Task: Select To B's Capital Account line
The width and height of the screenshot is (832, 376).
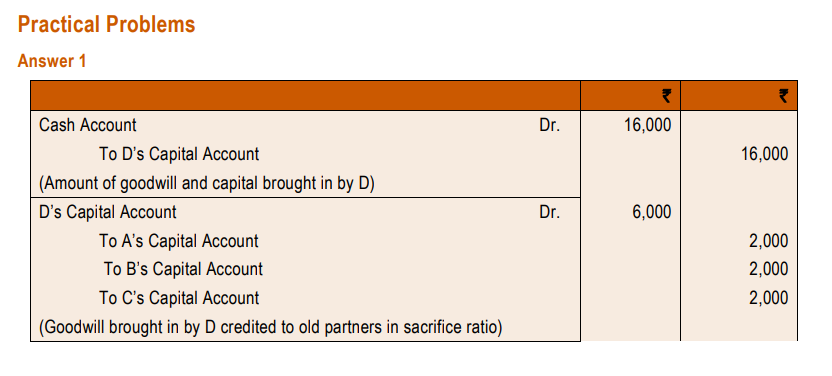Action: (183, 269)
